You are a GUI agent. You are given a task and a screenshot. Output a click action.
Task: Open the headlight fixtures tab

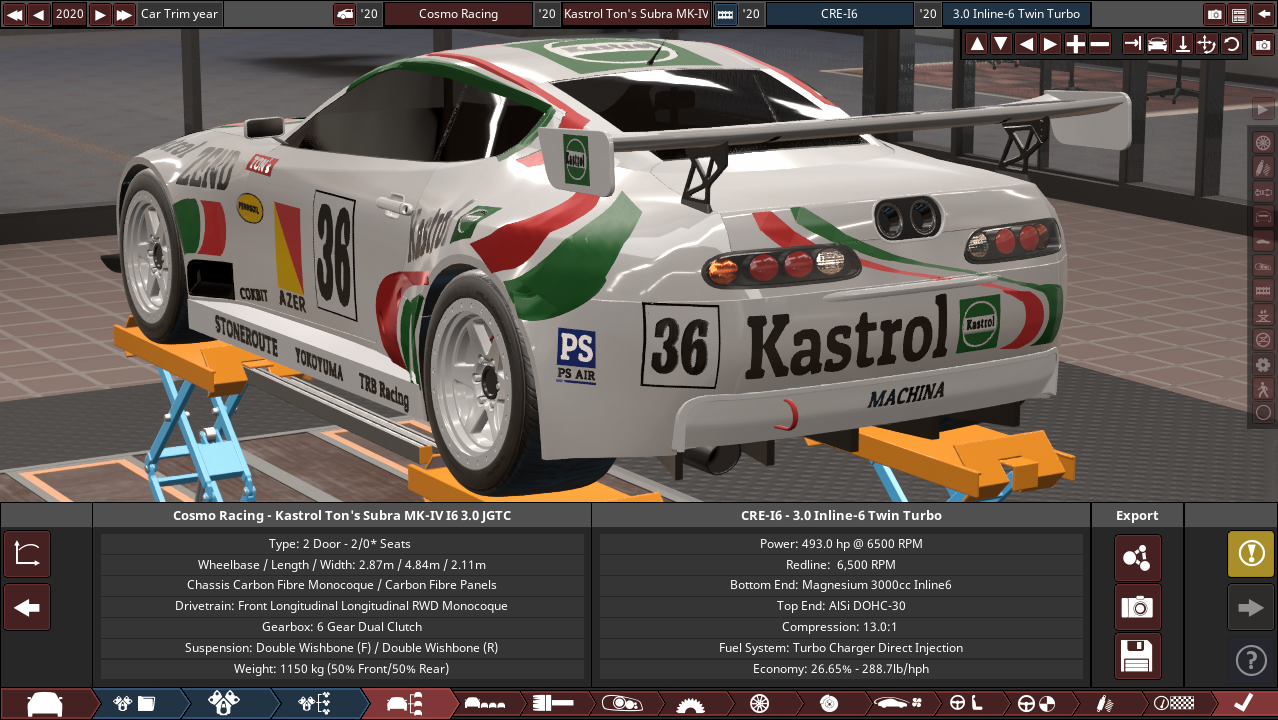(x=621, y=703)
